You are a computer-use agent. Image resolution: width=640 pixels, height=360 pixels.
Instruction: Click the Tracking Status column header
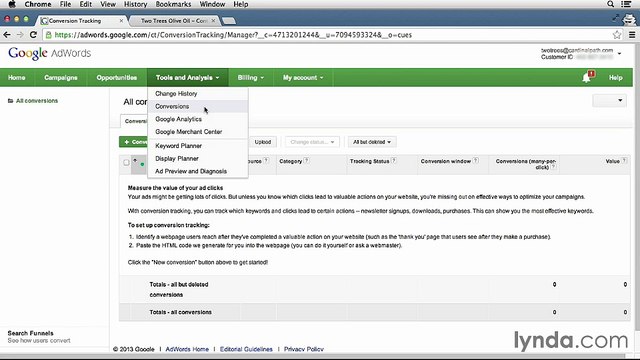pos(369,161)
